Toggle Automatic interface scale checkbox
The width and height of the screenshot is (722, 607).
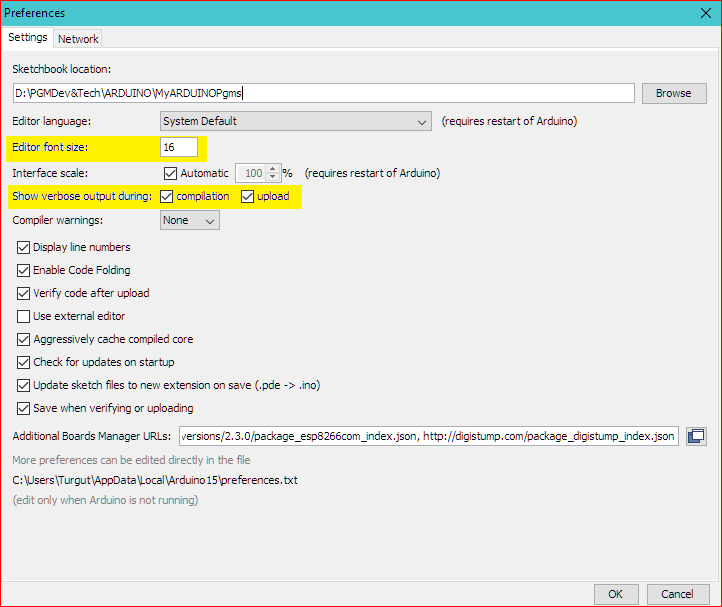click(x=170, y=173)
